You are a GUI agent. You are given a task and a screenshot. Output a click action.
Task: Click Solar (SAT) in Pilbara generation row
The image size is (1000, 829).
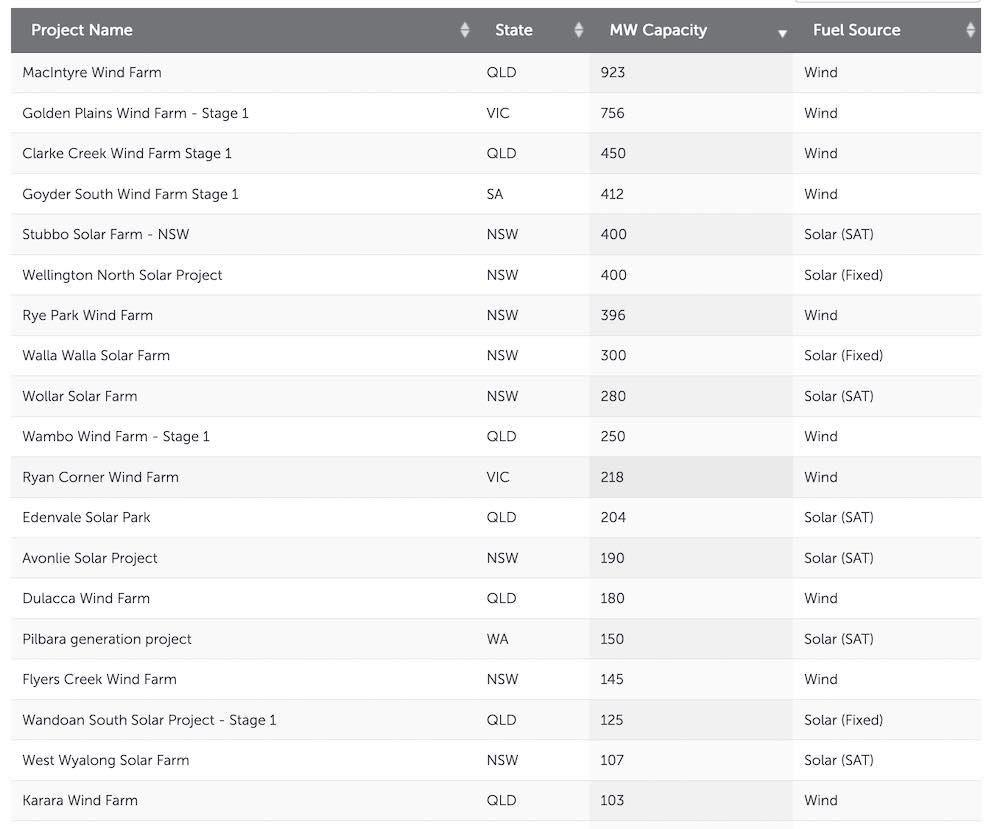pos(839,640)
